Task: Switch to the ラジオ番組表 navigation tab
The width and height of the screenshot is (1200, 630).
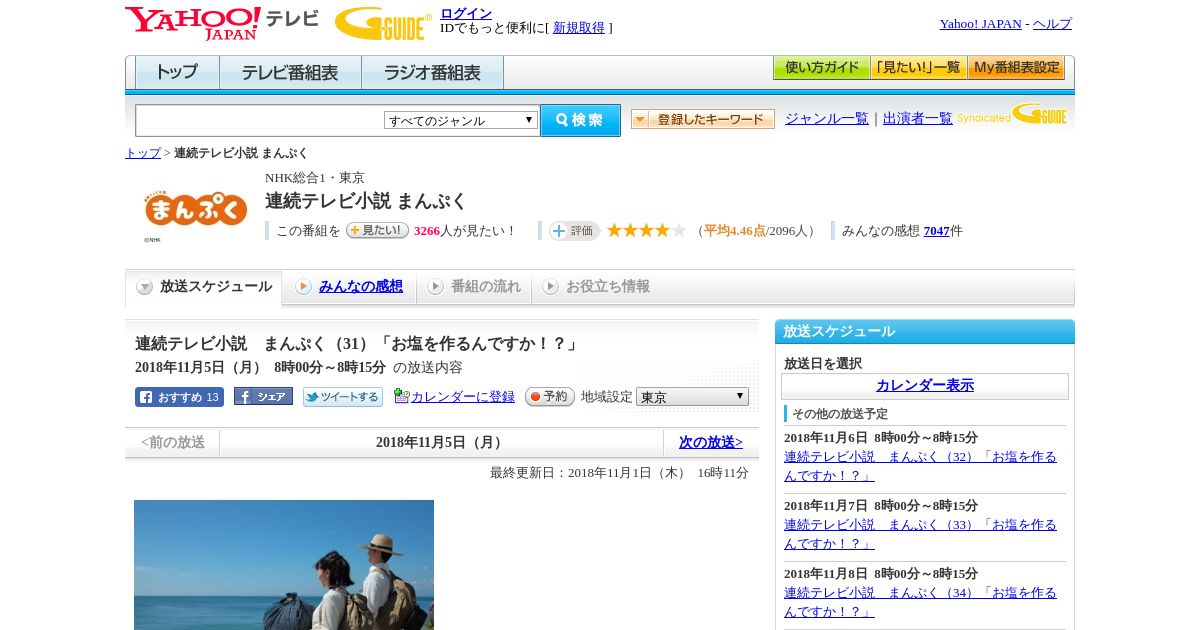Action: pyautogui.click(x=432, y=72)
